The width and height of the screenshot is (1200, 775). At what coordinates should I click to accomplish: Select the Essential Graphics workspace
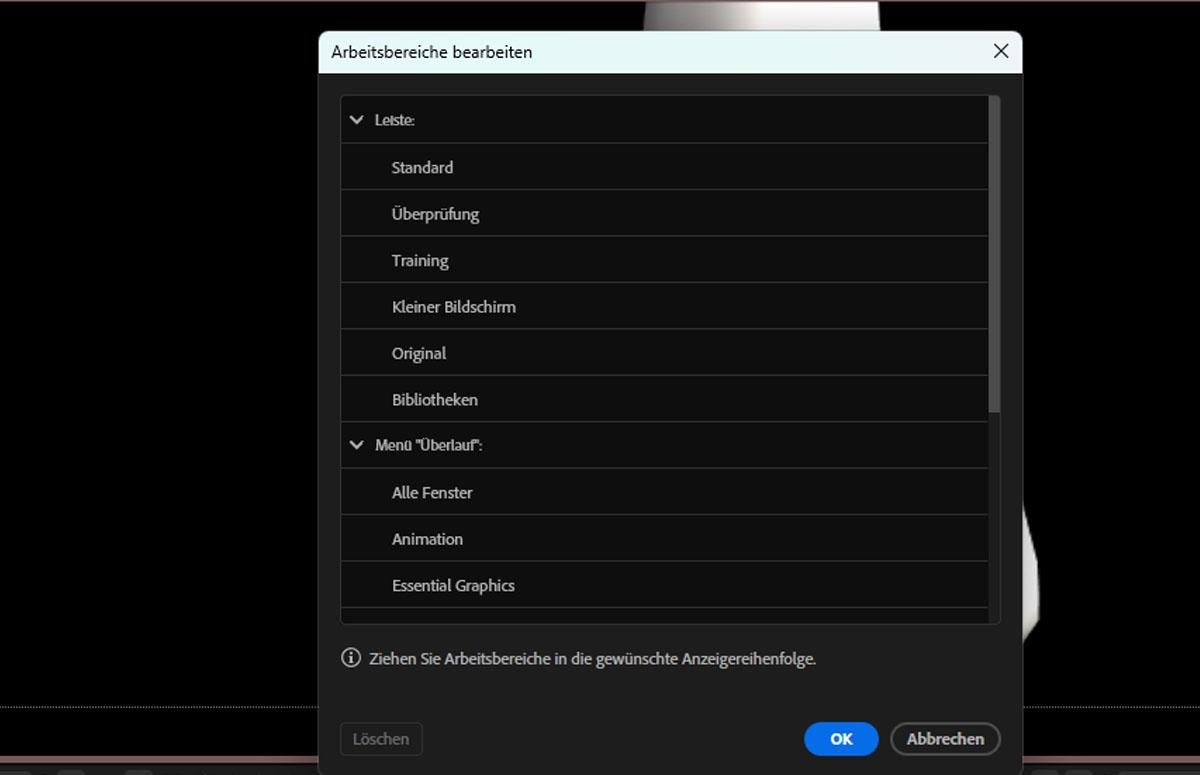point(453,585)
